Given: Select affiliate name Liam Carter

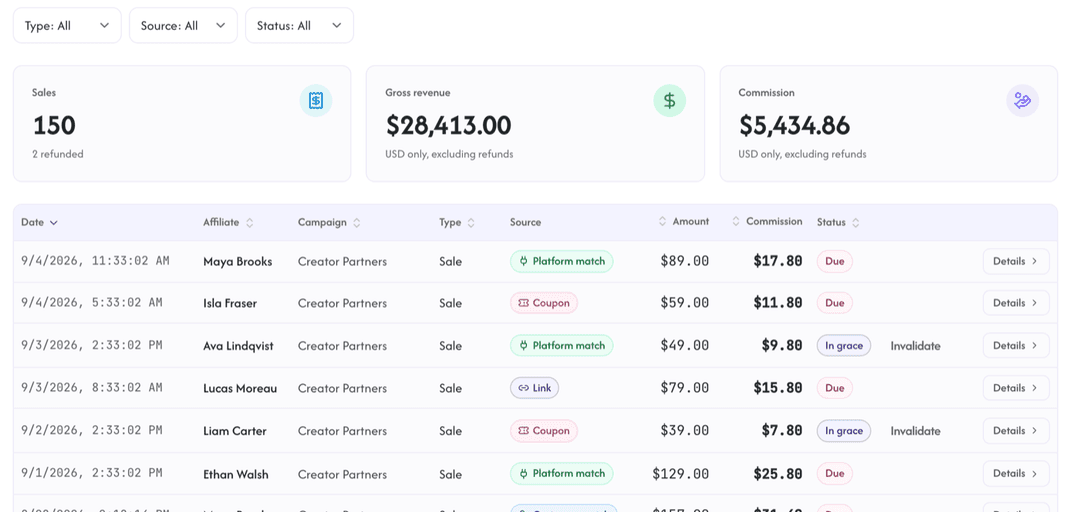Looking at the screenshot, I should click(234, 431).
